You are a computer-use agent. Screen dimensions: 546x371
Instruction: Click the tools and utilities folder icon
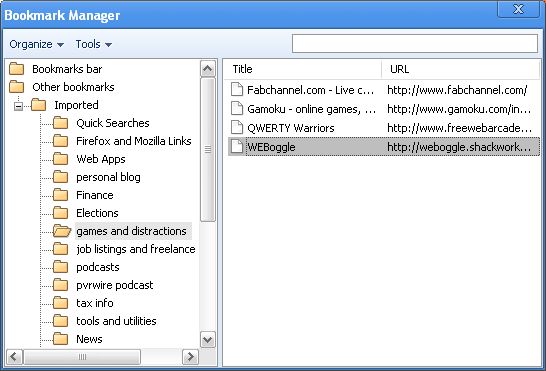click(x=61, y=321)
